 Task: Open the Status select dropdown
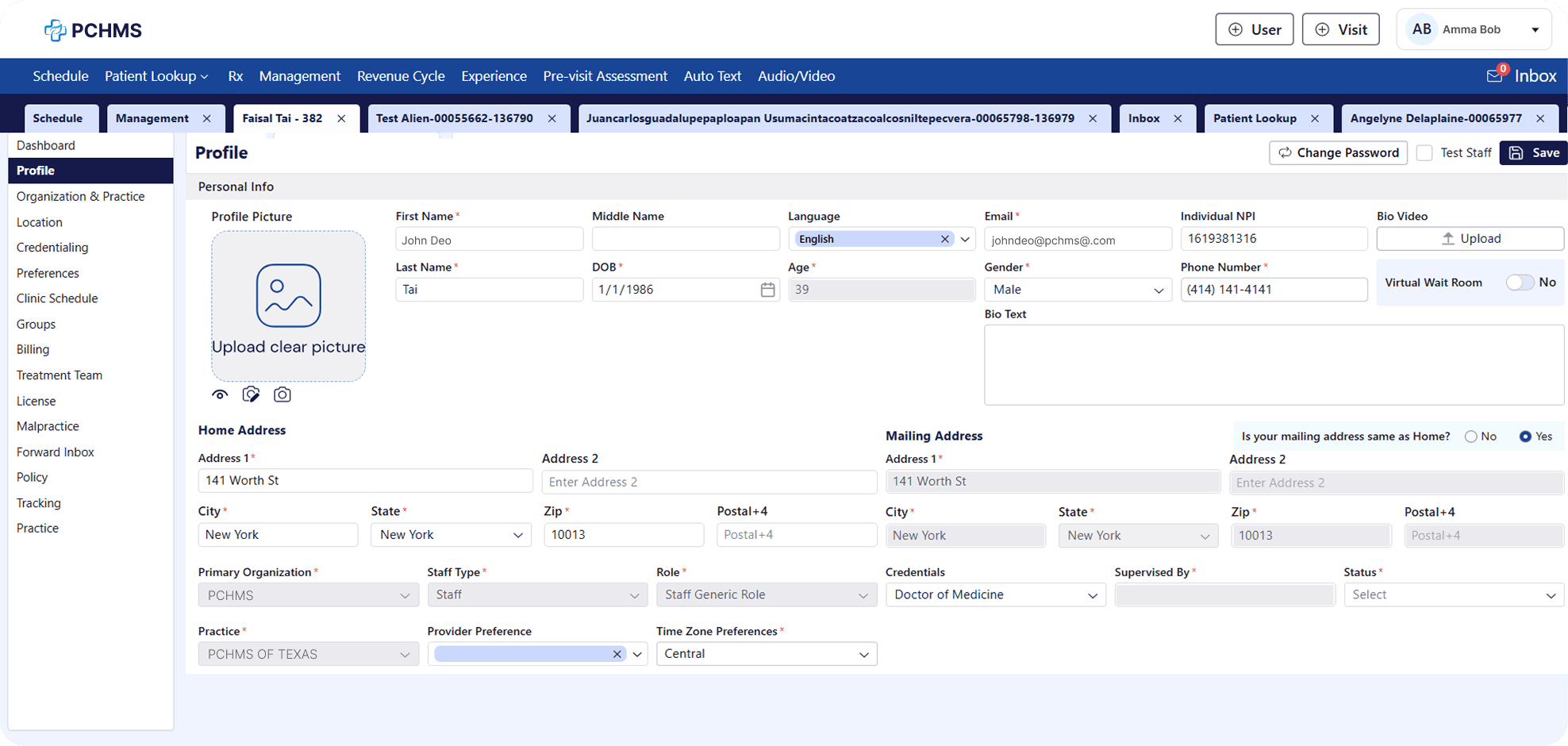1453,595
